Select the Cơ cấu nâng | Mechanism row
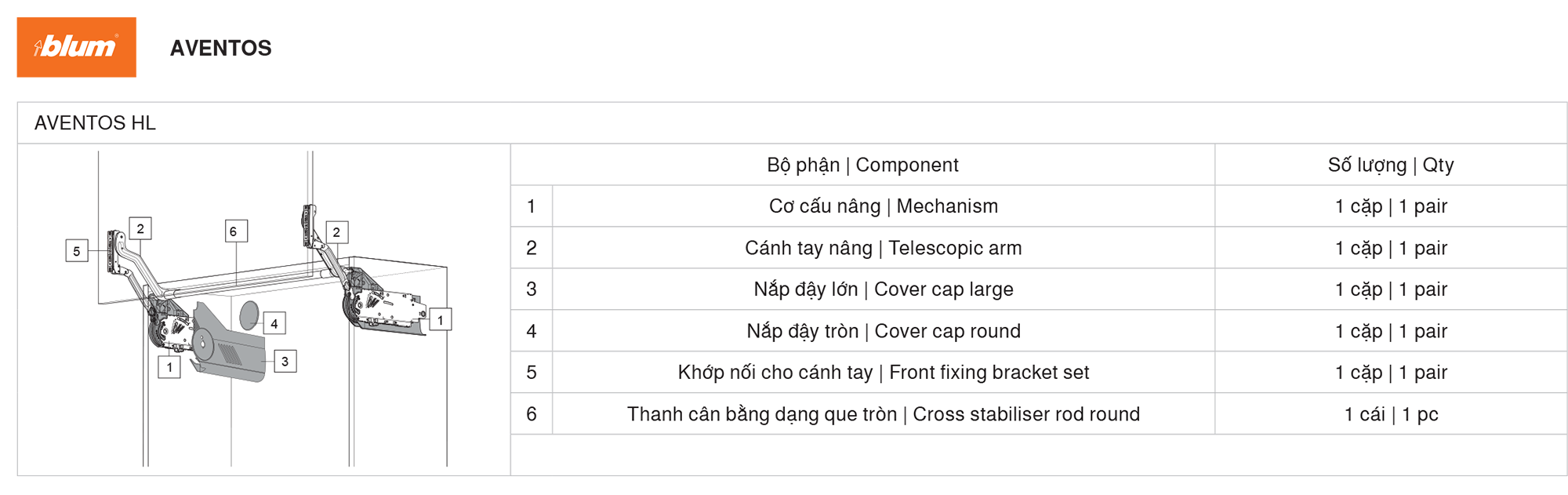Viewport: 1568px width, 495px height. [1039, 206]
